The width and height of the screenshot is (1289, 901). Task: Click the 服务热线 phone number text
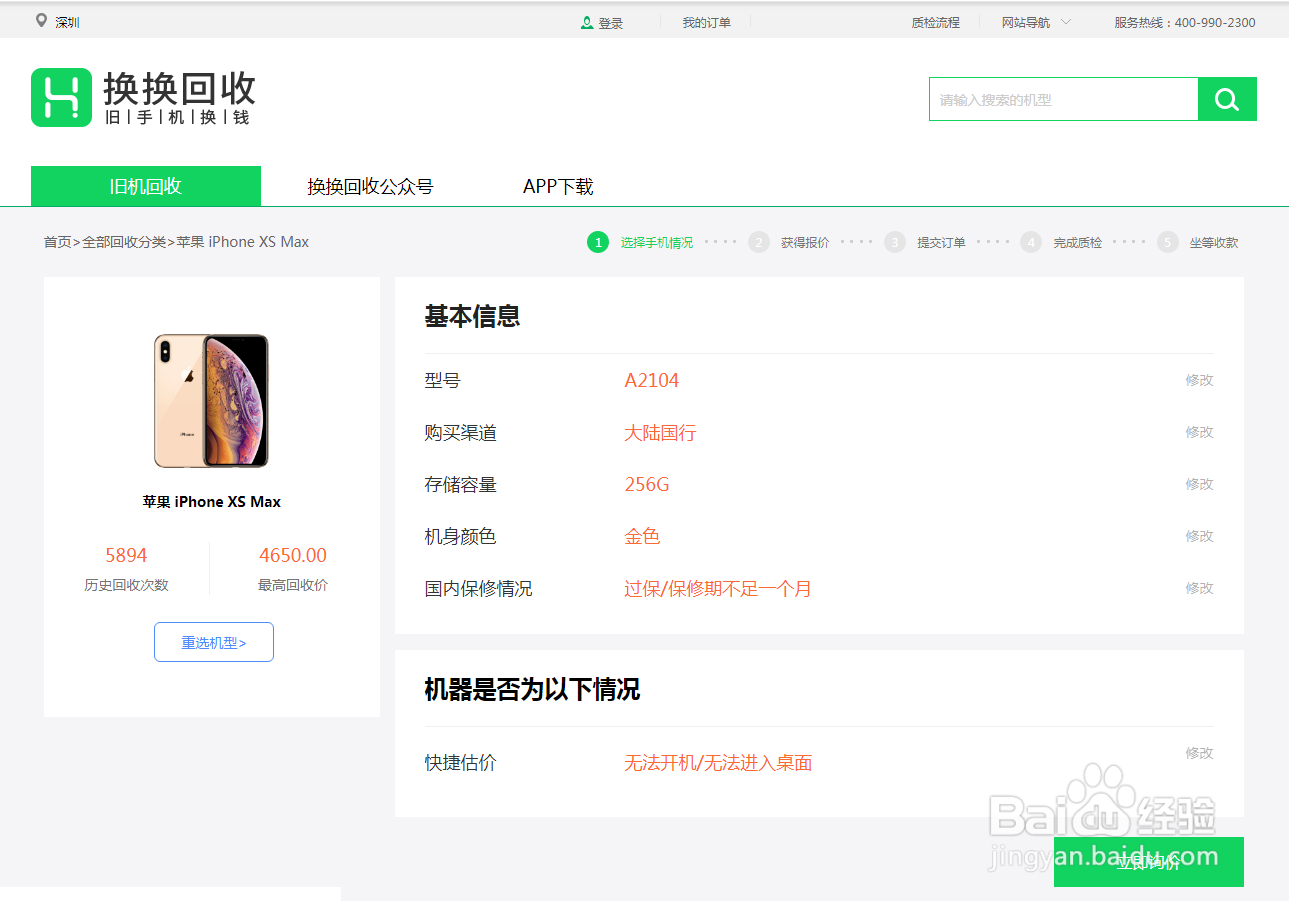[1185, 22]
